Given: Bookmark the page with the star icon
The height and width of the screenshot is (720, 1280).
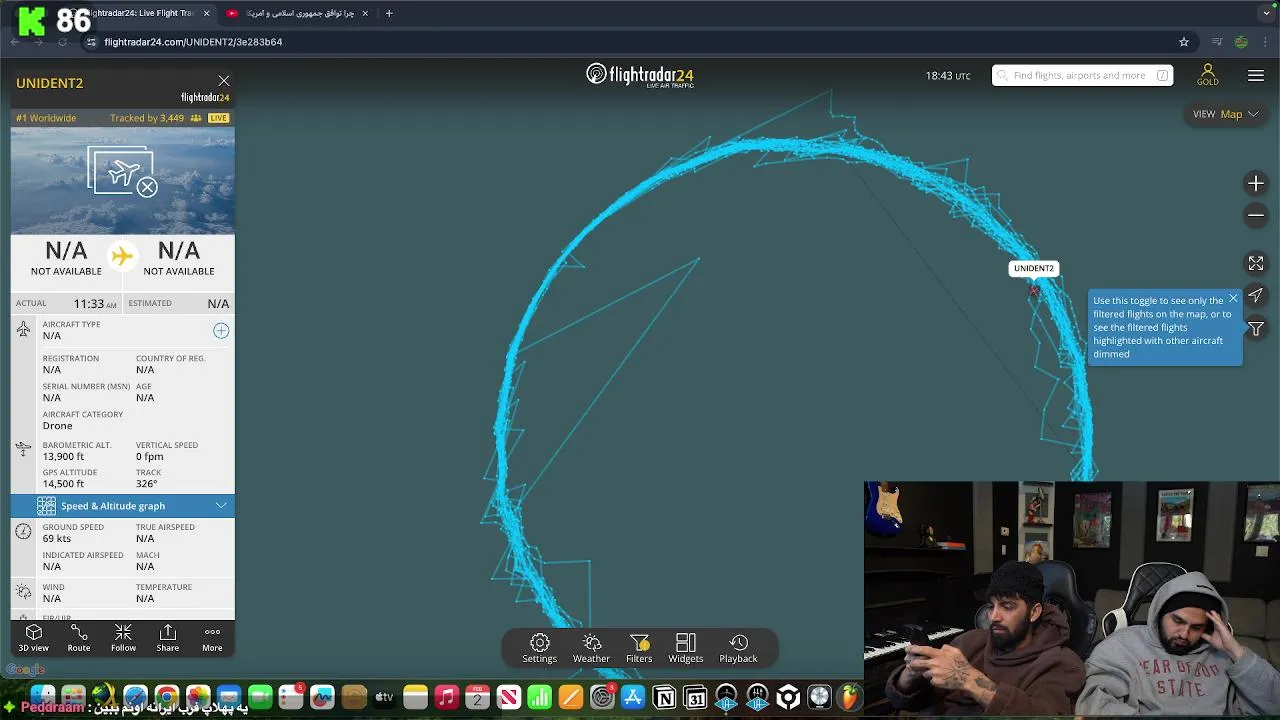Looking at the screenshot, I should point(1184,42).
